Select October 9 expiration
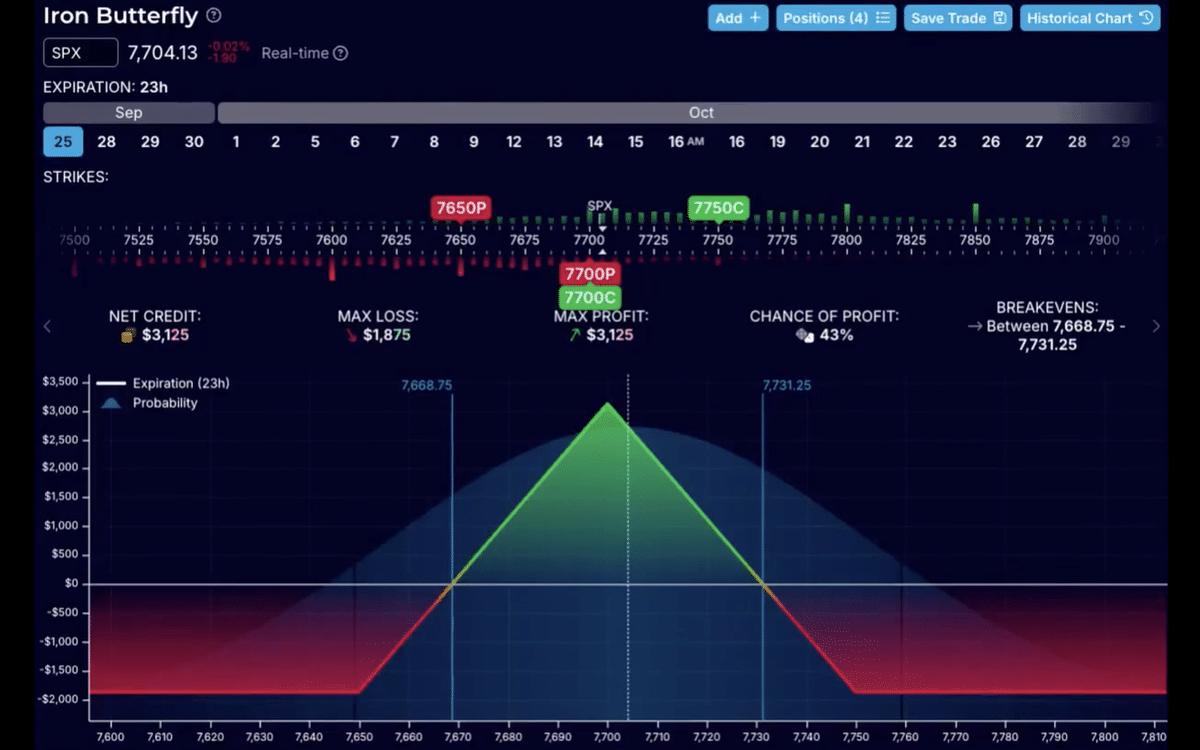1200x750 pixels. [473, 142]
